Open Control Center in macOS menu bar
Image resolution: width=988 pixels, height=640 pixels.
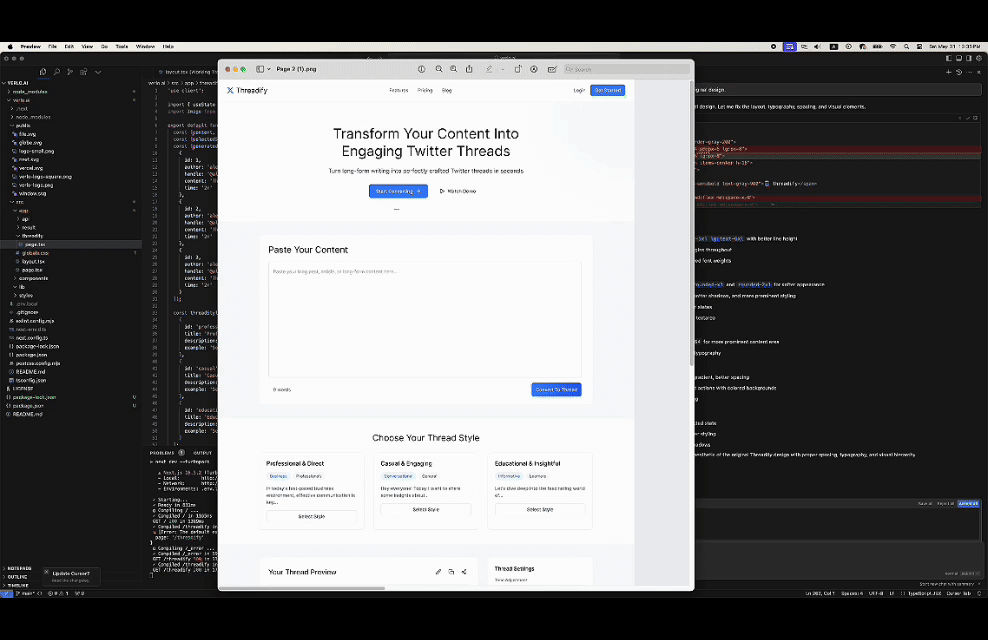[919, 47]
